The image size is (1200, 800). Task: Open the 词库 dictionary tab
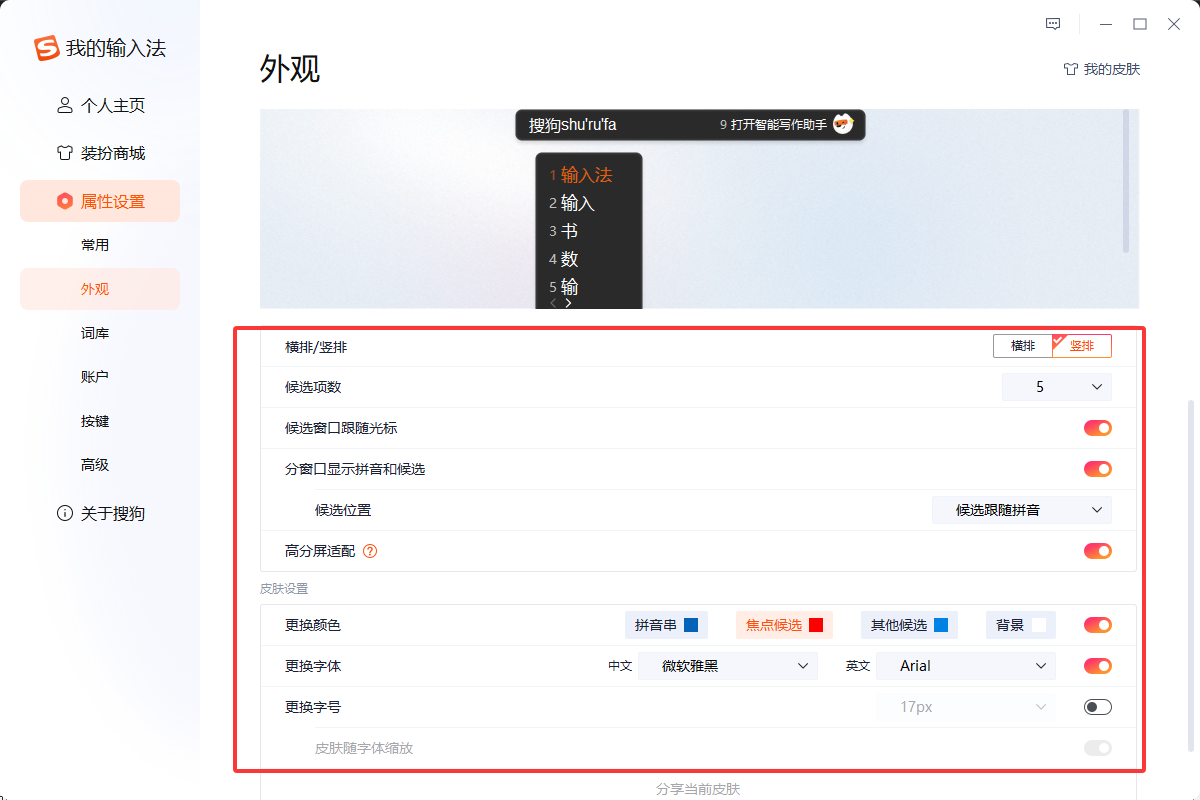click(95, 332)
